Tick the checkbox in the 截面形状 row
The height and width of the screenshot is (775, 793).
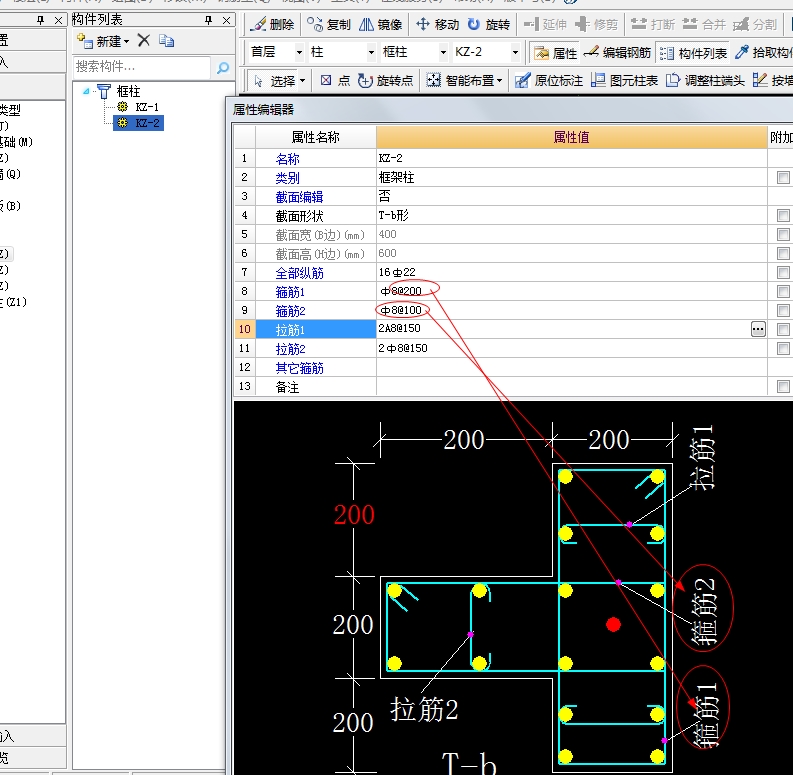tap(783, 216)
